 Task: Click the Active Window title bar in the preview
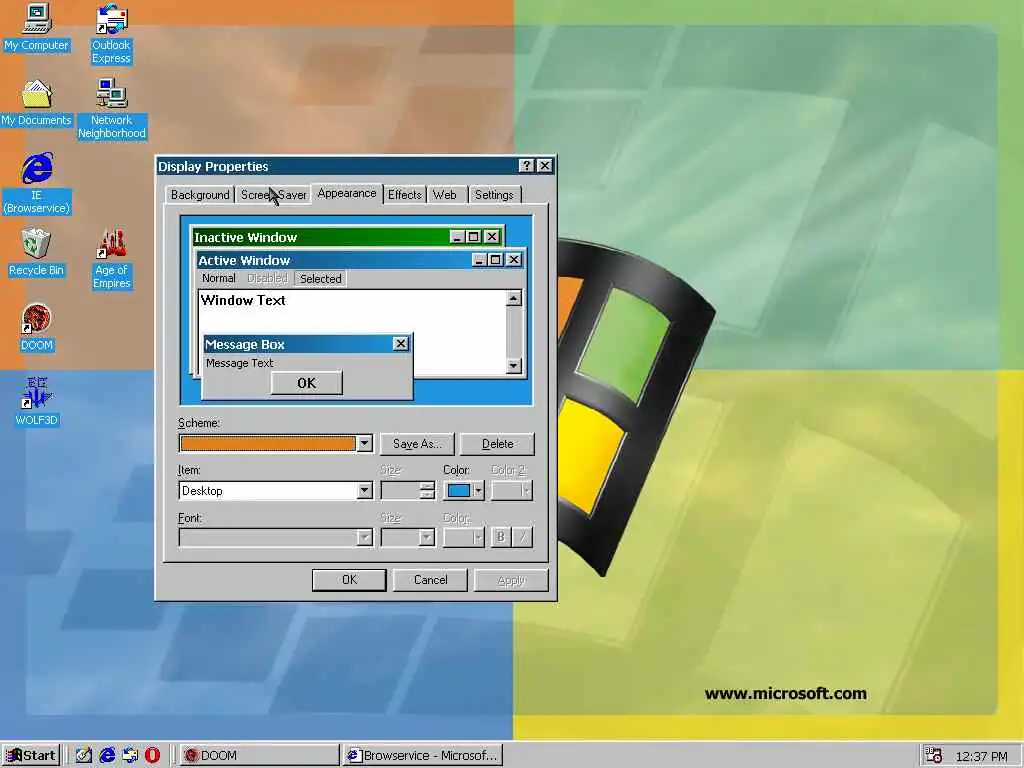tap(333, 261)
